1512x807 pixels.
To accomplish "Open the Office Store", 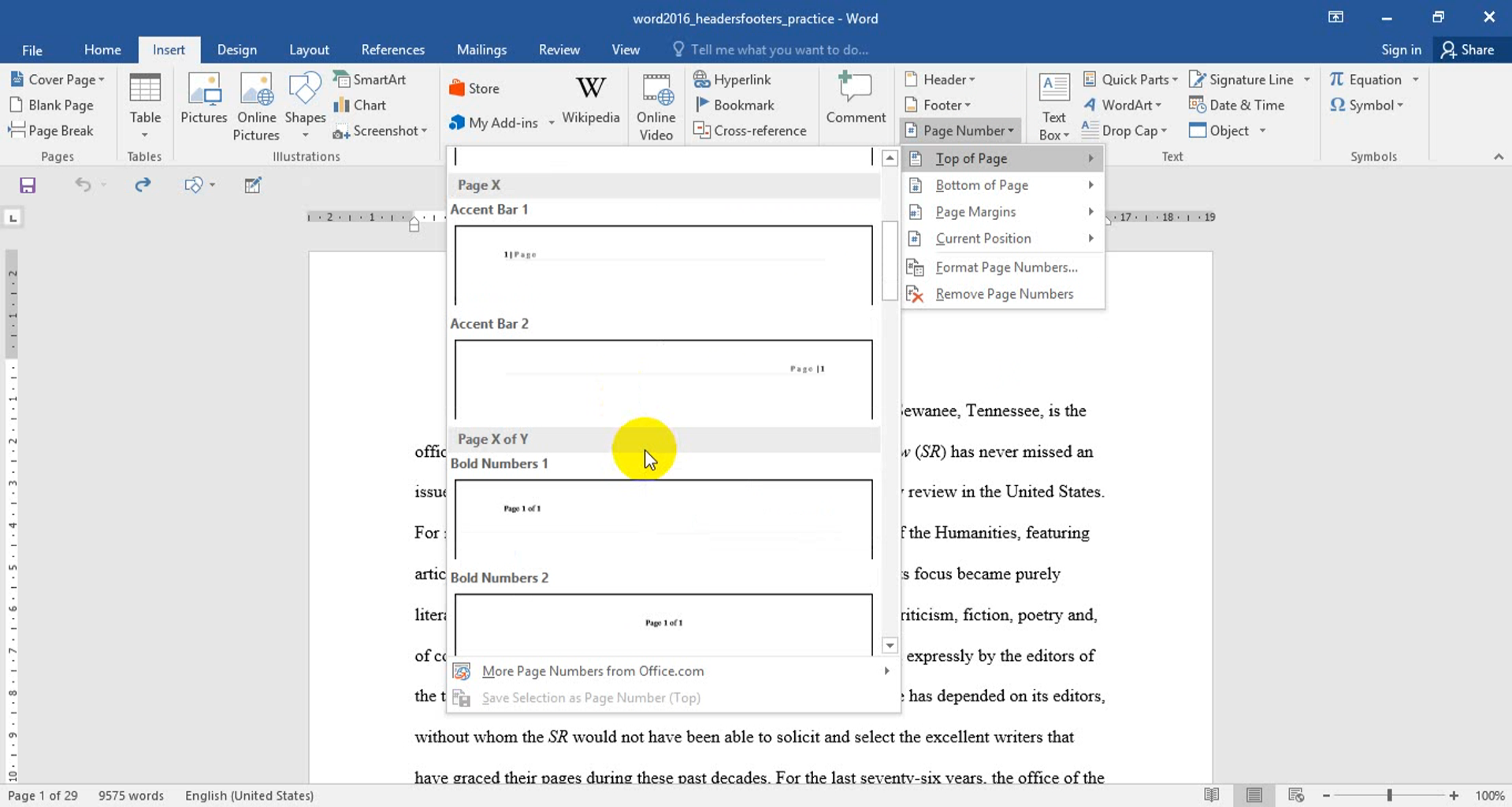I will coord(474,88).
